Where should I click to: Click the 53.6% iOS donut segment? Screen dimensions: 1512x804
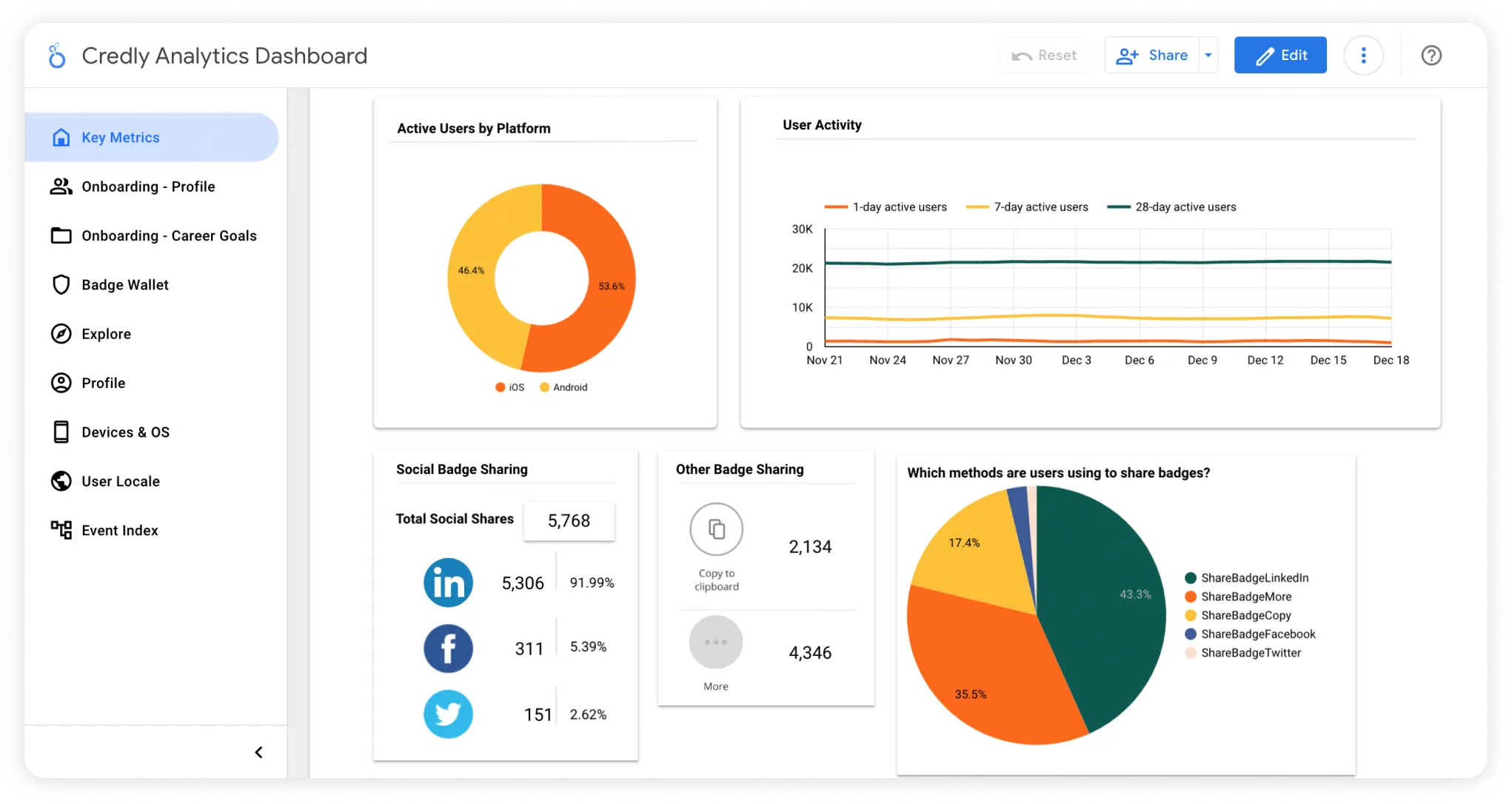(x=612, y=286)
